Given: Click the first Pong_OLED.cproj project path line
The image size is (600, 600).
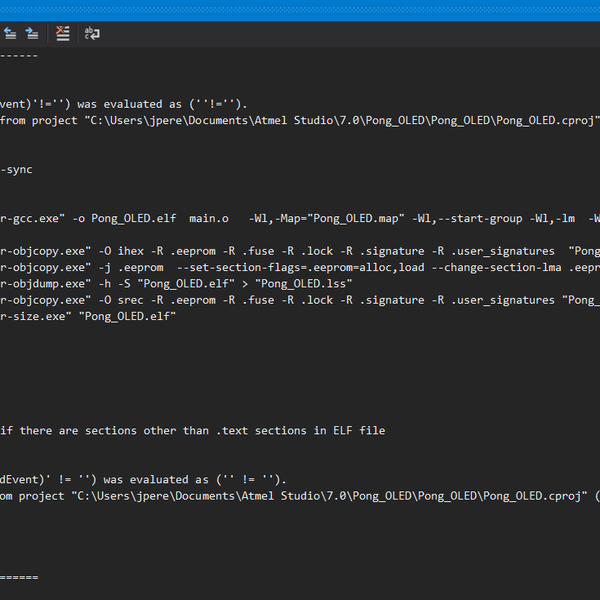Looking at the screenshot, I should pos(300,120).
